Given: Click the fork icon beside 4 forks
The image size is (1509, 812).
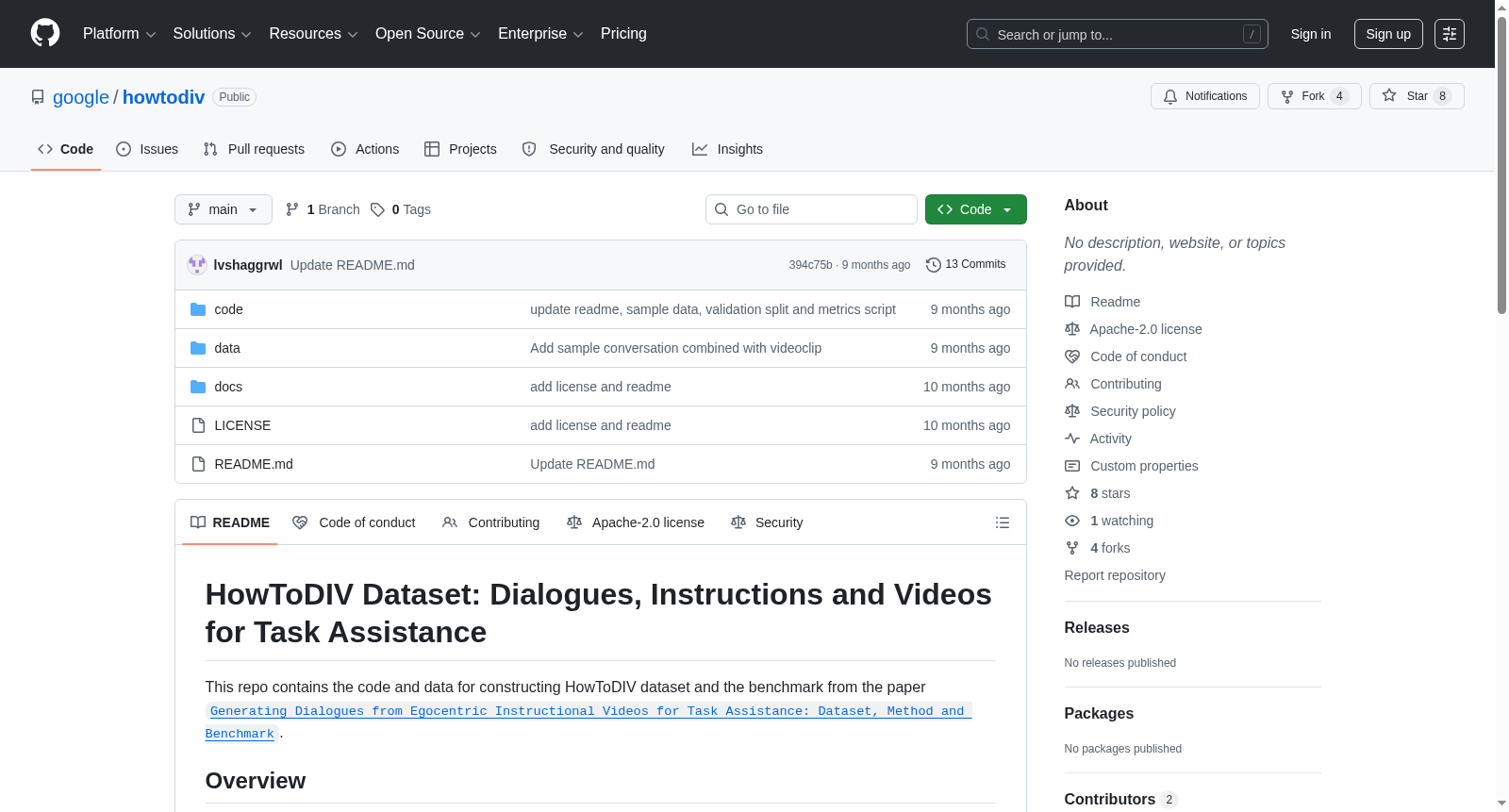Looking at the screenshot, I should (x=1072, y=548).
